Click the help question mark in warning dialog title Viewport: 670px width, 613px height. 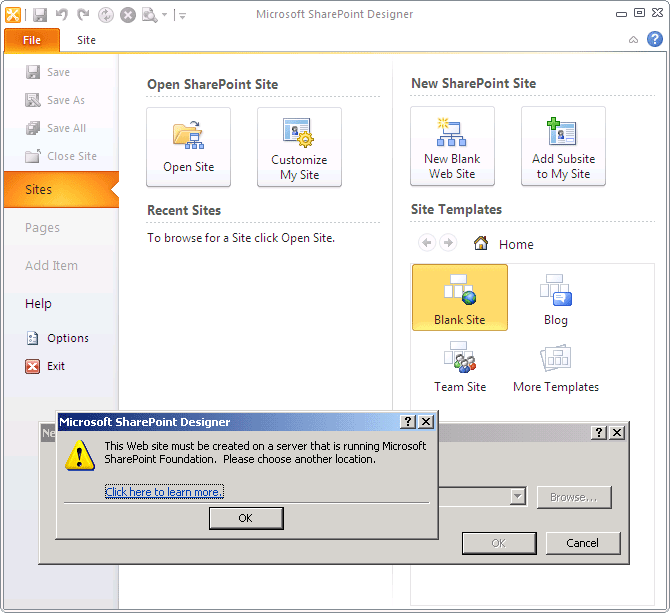point(408,422)
